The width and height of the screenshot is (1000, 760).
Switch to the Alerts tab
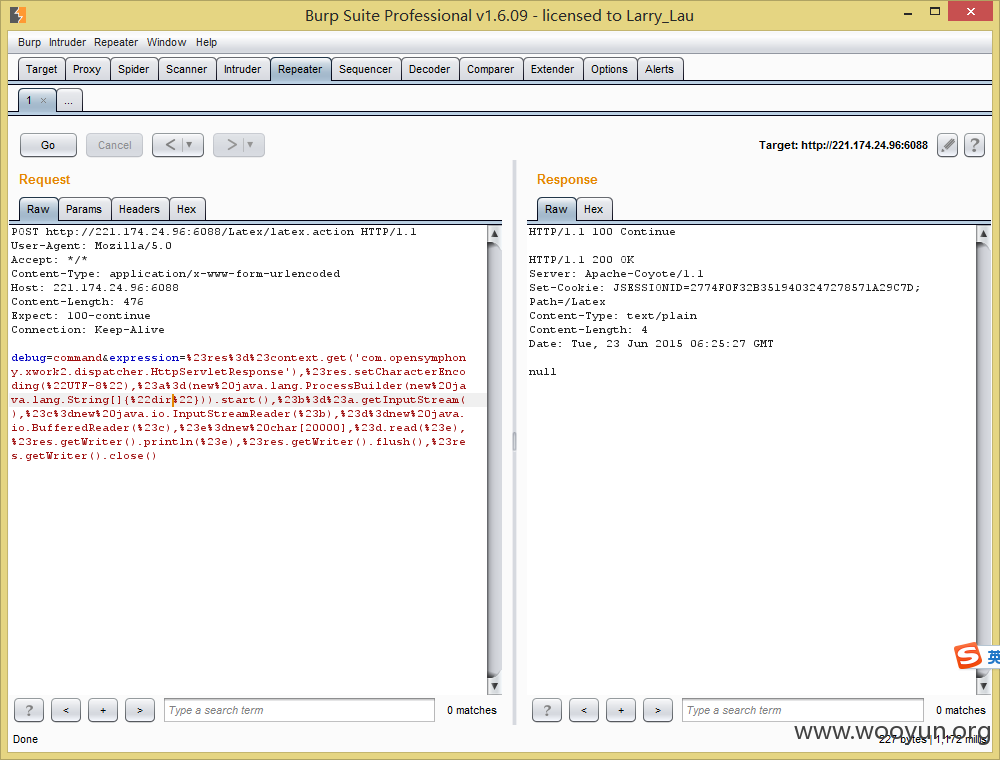[659, 69]
